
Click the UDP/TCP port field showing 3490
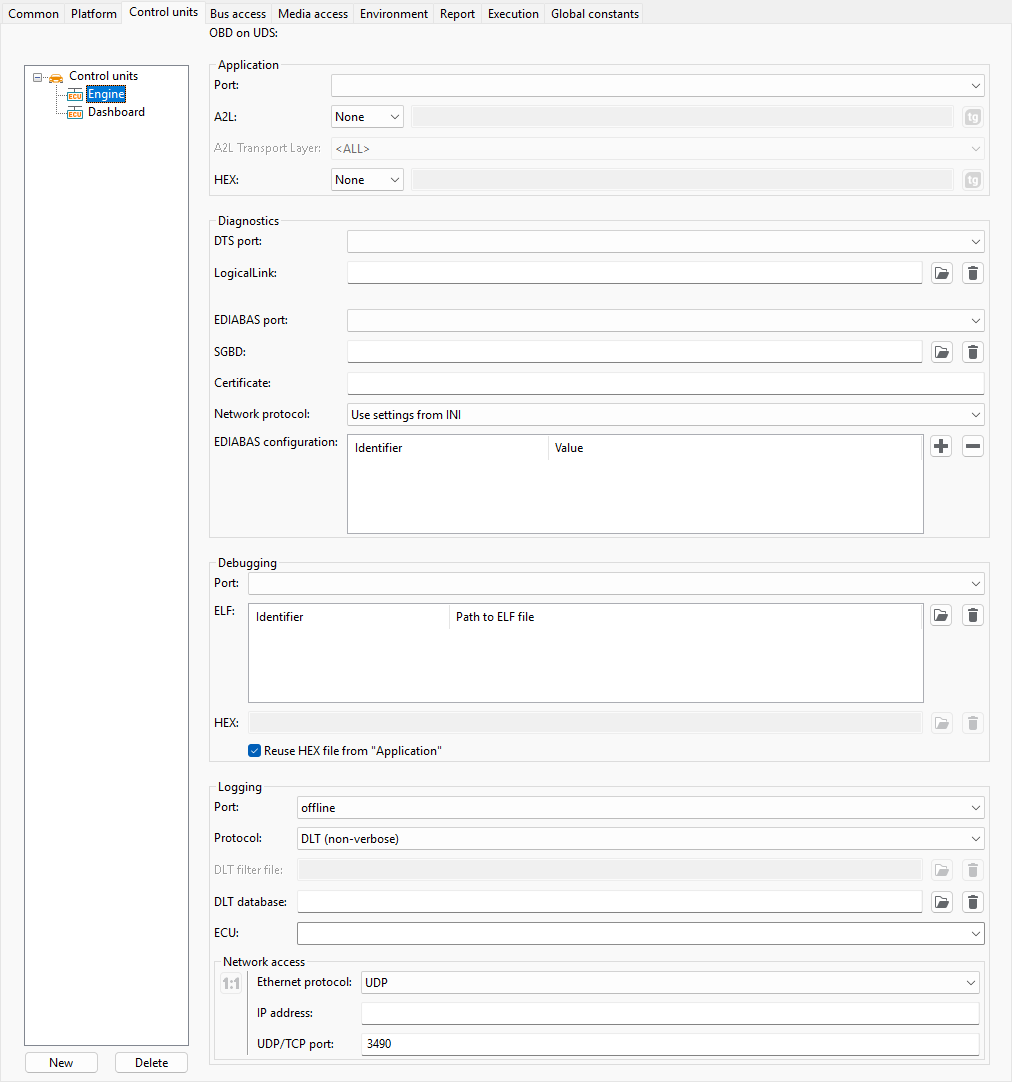click(670, 1044)
